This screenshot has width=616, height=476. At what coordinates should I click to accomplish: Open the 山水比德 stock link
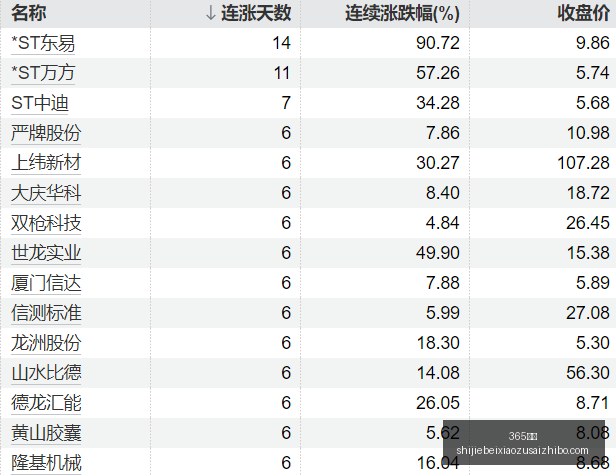46,373
